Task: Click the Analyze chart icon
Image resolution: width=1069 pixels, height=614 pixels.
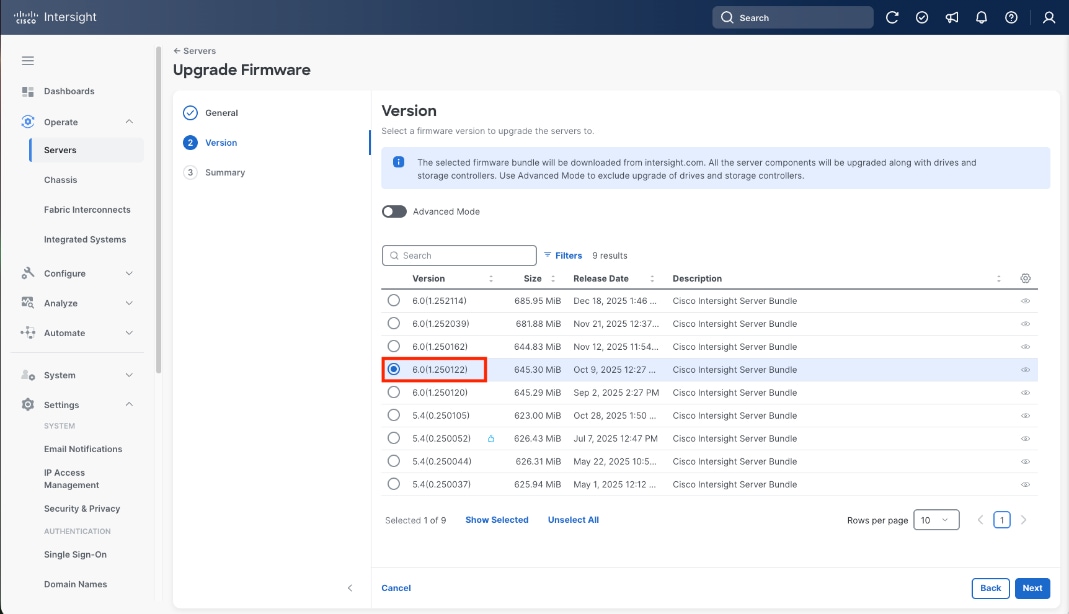Action: point(27,303)
